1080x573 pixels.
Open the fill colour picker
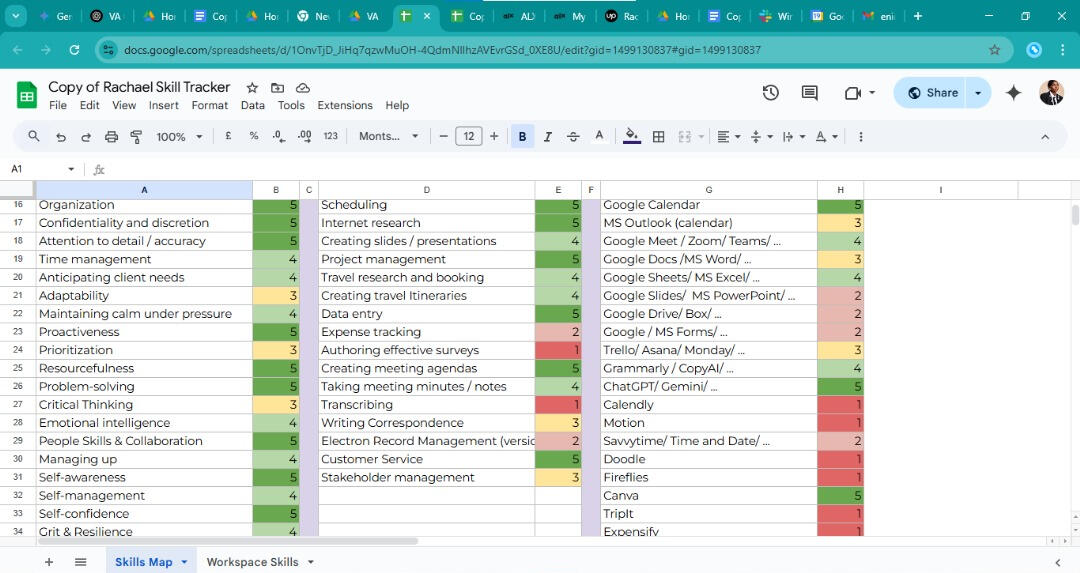click(x=631, y=137)
